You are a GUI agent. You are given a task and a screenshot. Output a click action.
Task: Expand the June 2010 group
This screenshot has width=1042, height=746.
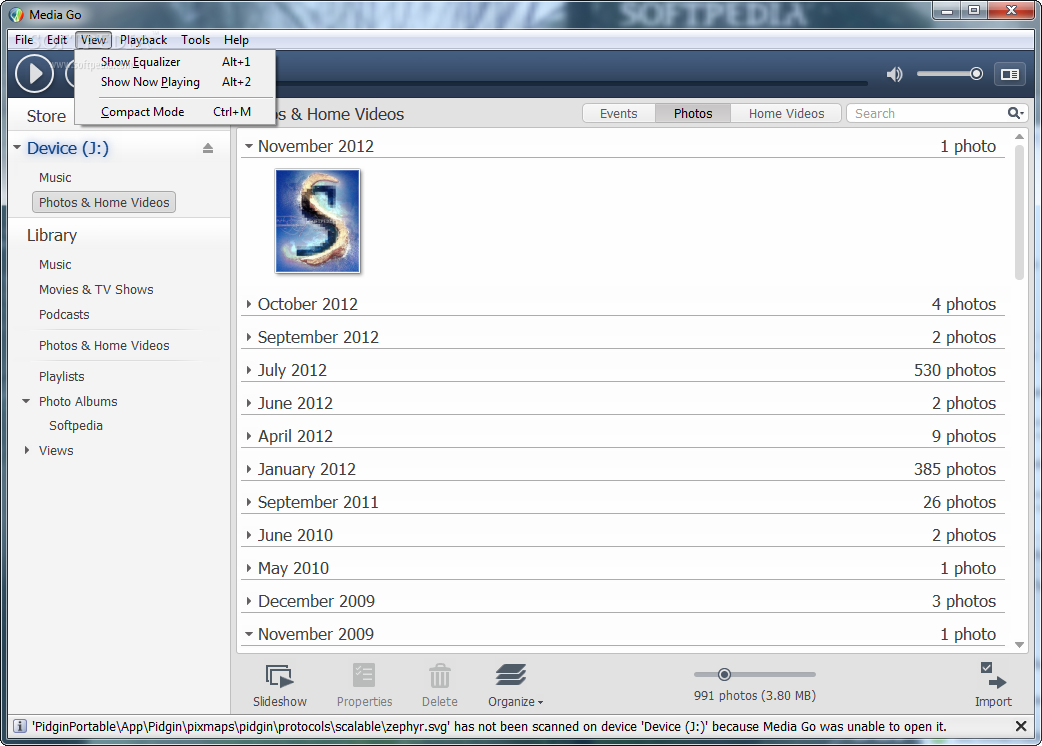pos(249,535)
